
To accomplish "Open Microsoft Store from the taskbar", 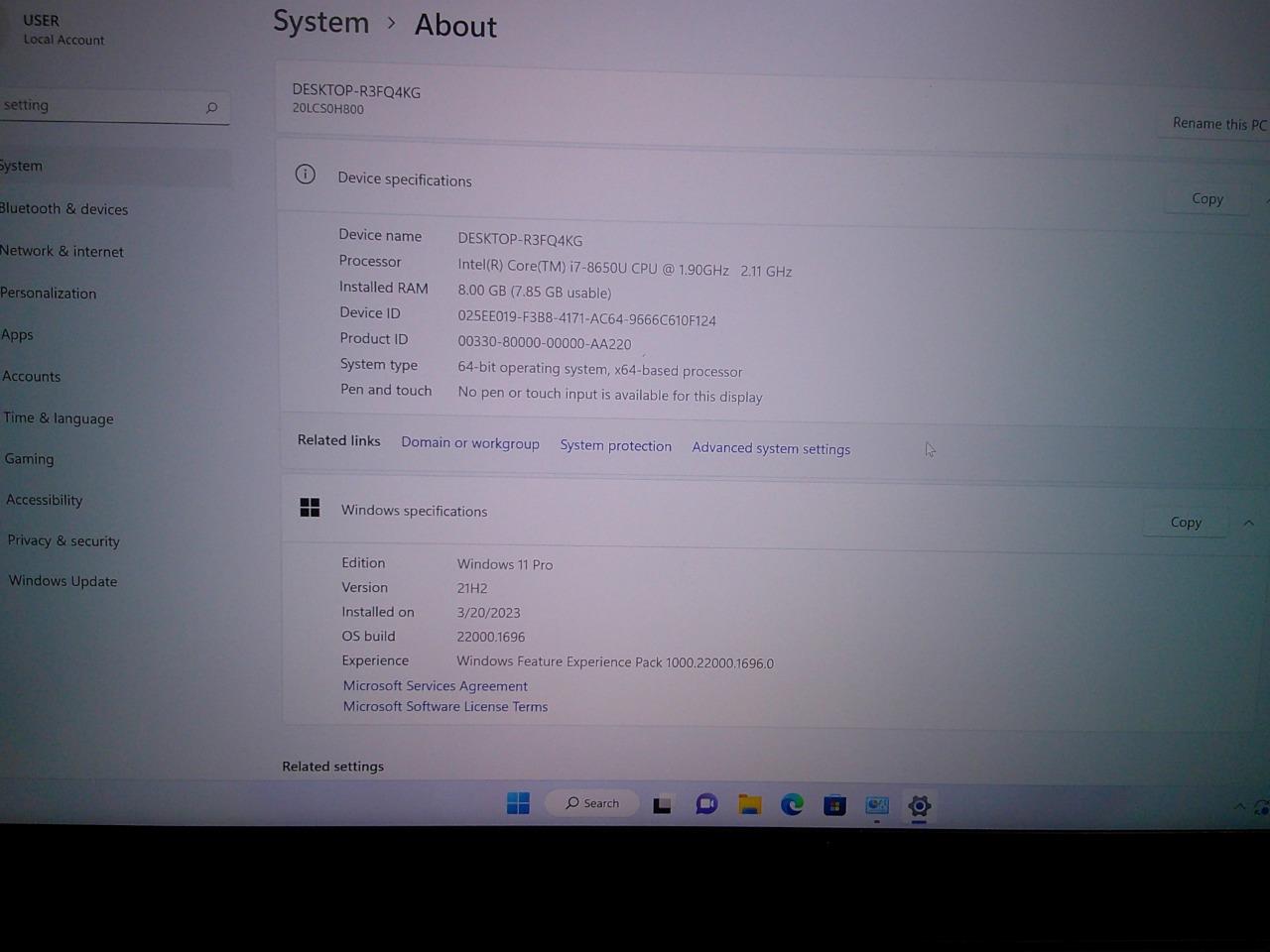I will pos(834,805).
